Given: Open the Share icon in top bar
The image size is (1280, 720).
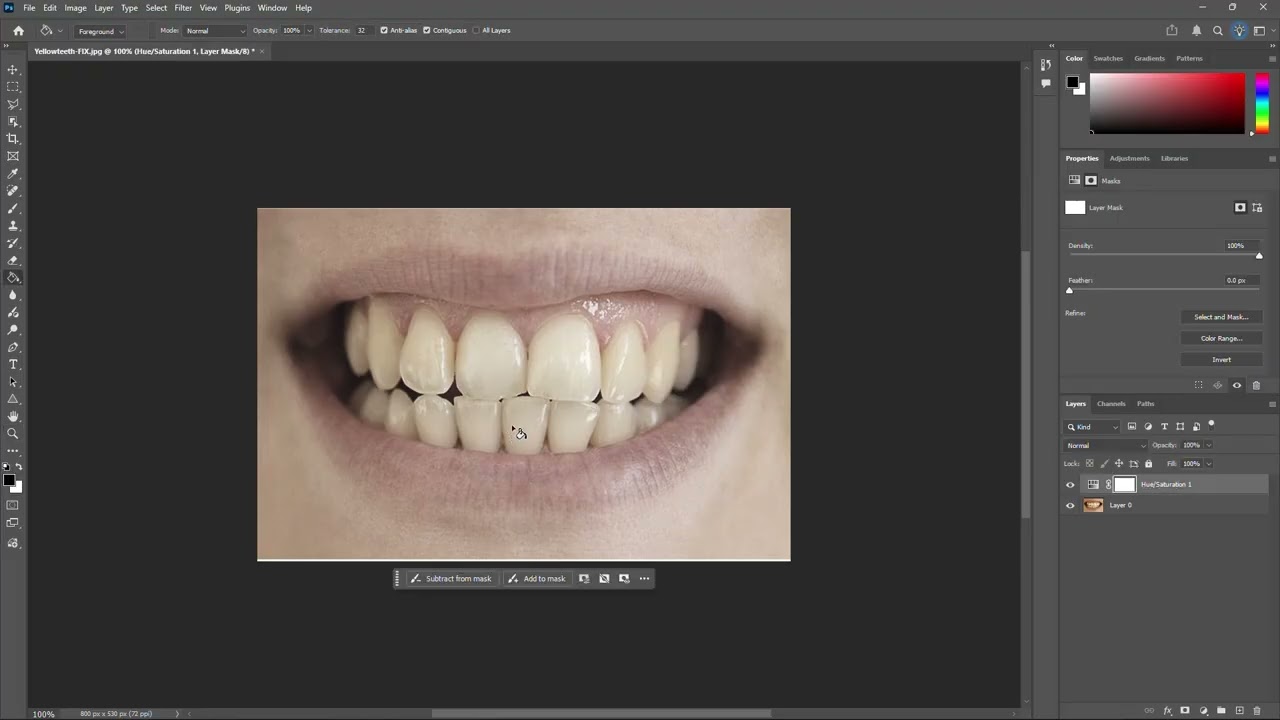Looking at the screenshot, I should point(1172,30).
